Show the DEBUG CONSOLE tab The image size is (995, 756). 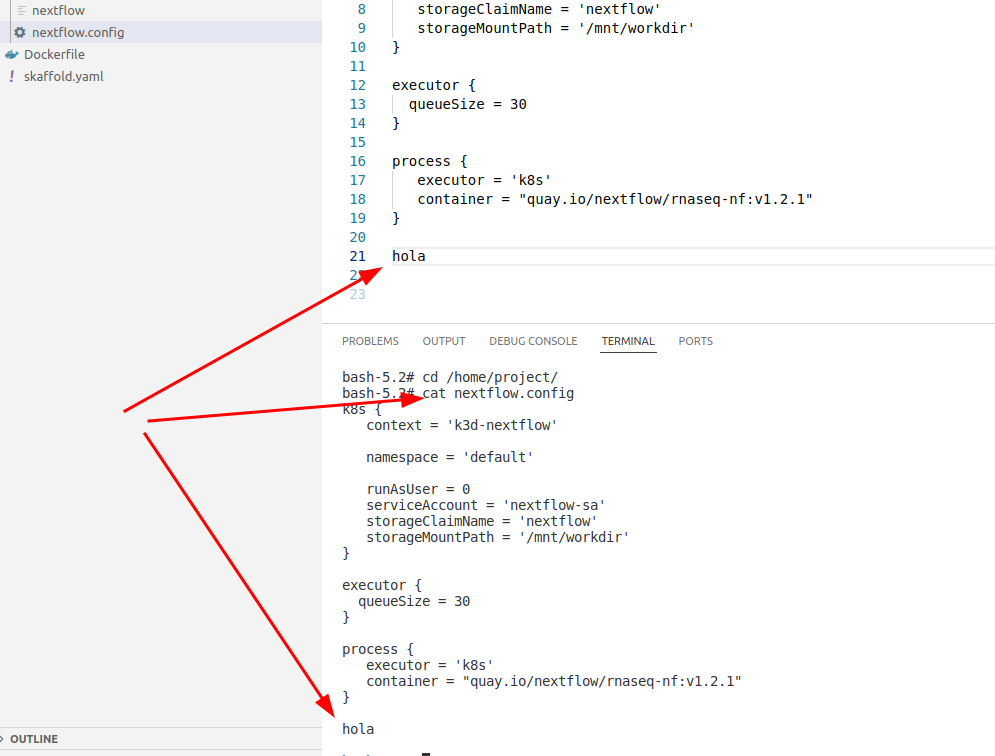pyautogui.click(x=533, y=341)
